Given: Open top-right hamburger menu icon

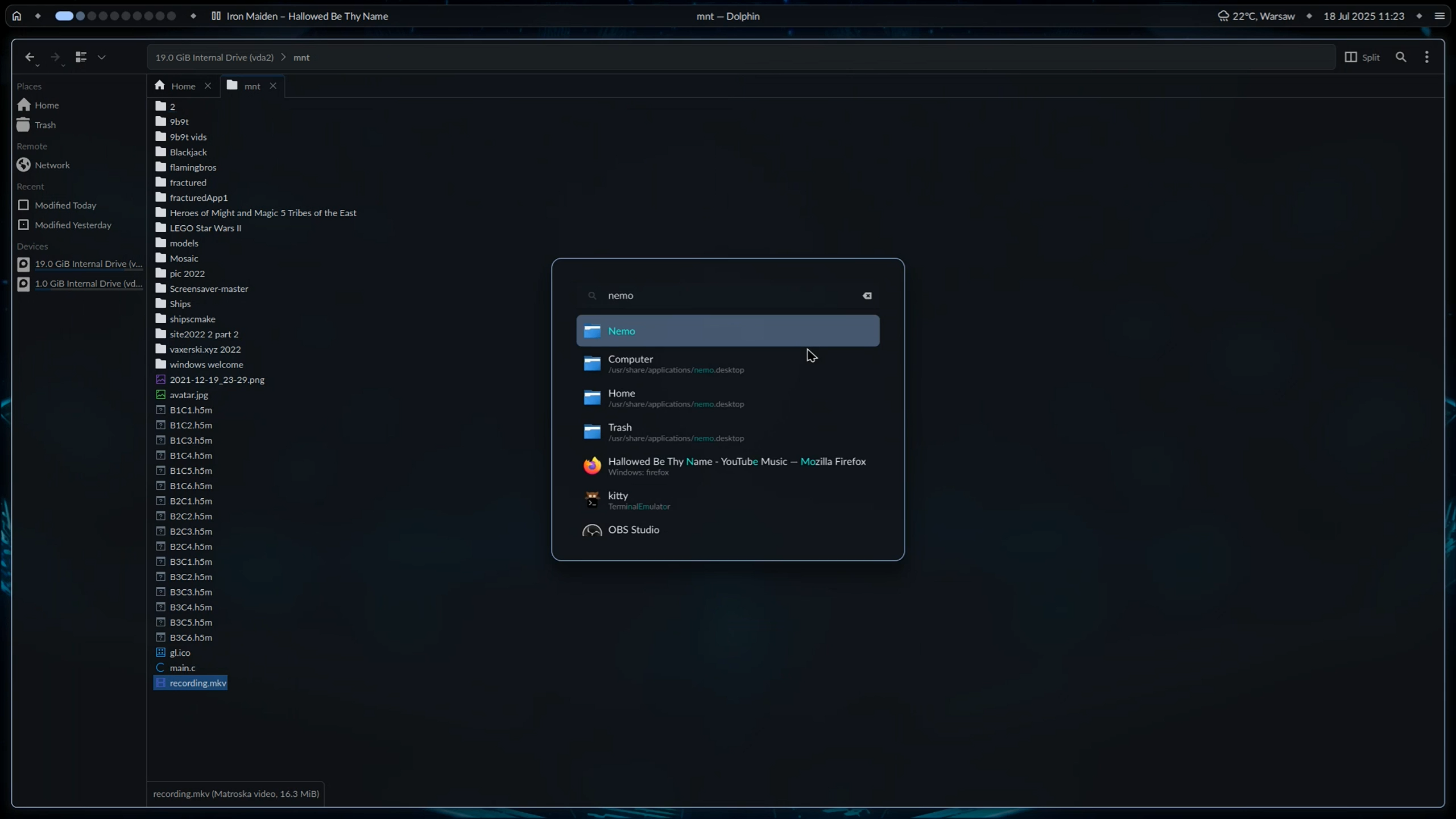Looking at the screenshot, I should tap(1440, 16).
